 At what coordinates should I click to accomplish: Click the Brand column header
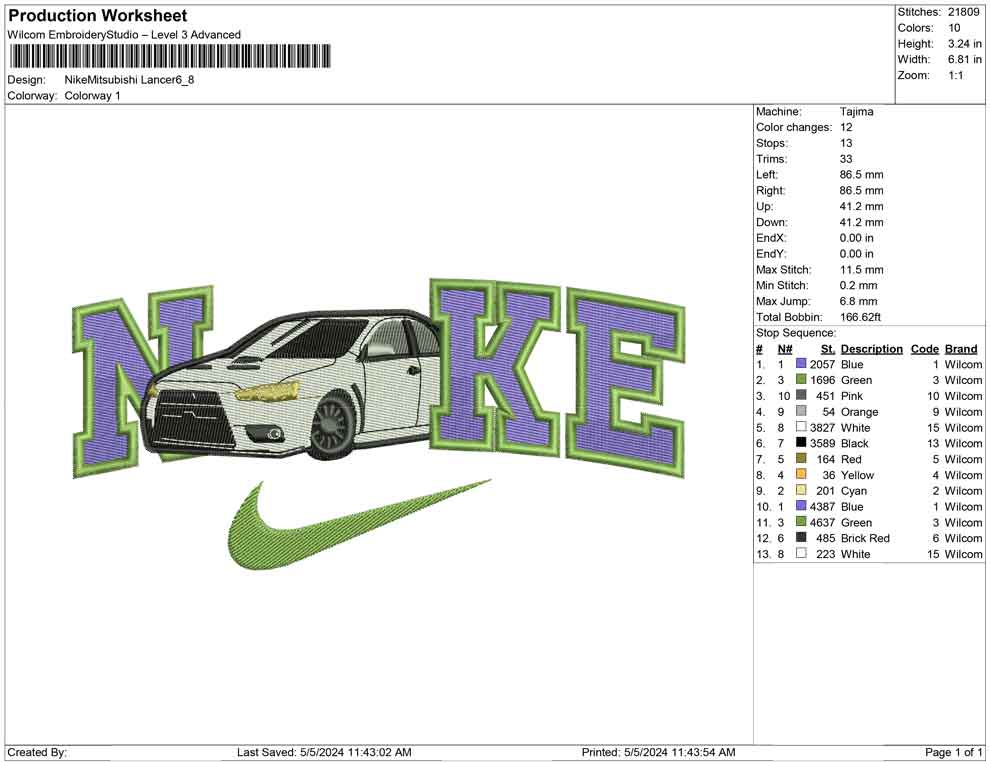pyautogui.click(x=961, y=349)
